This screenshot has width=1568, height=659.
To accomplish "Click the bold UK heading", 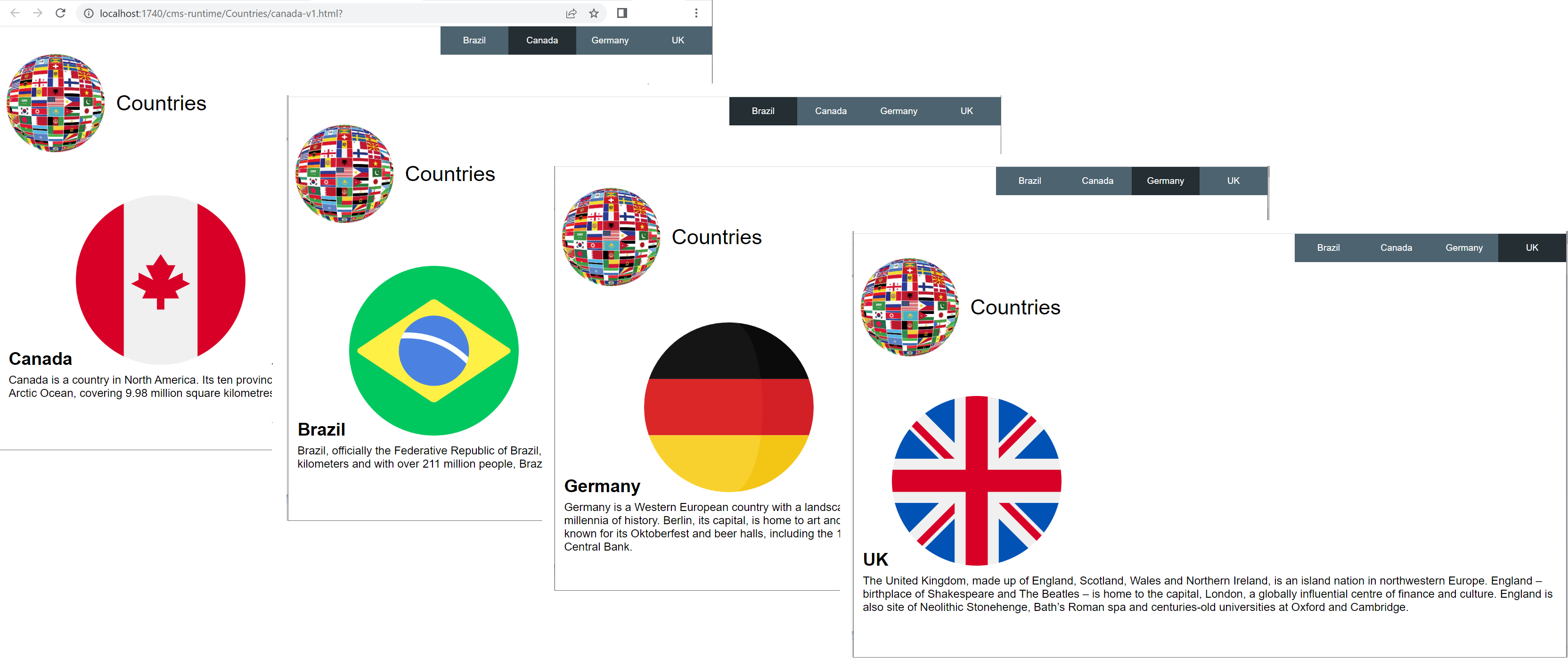I will click(x=875, y=560).
